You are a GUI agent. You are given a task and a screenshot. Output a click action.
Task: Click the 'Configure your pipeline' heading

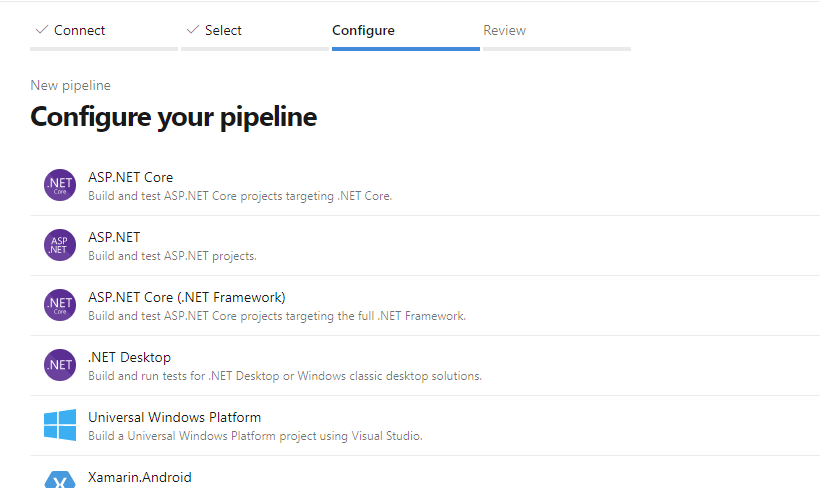click(174, 117)
